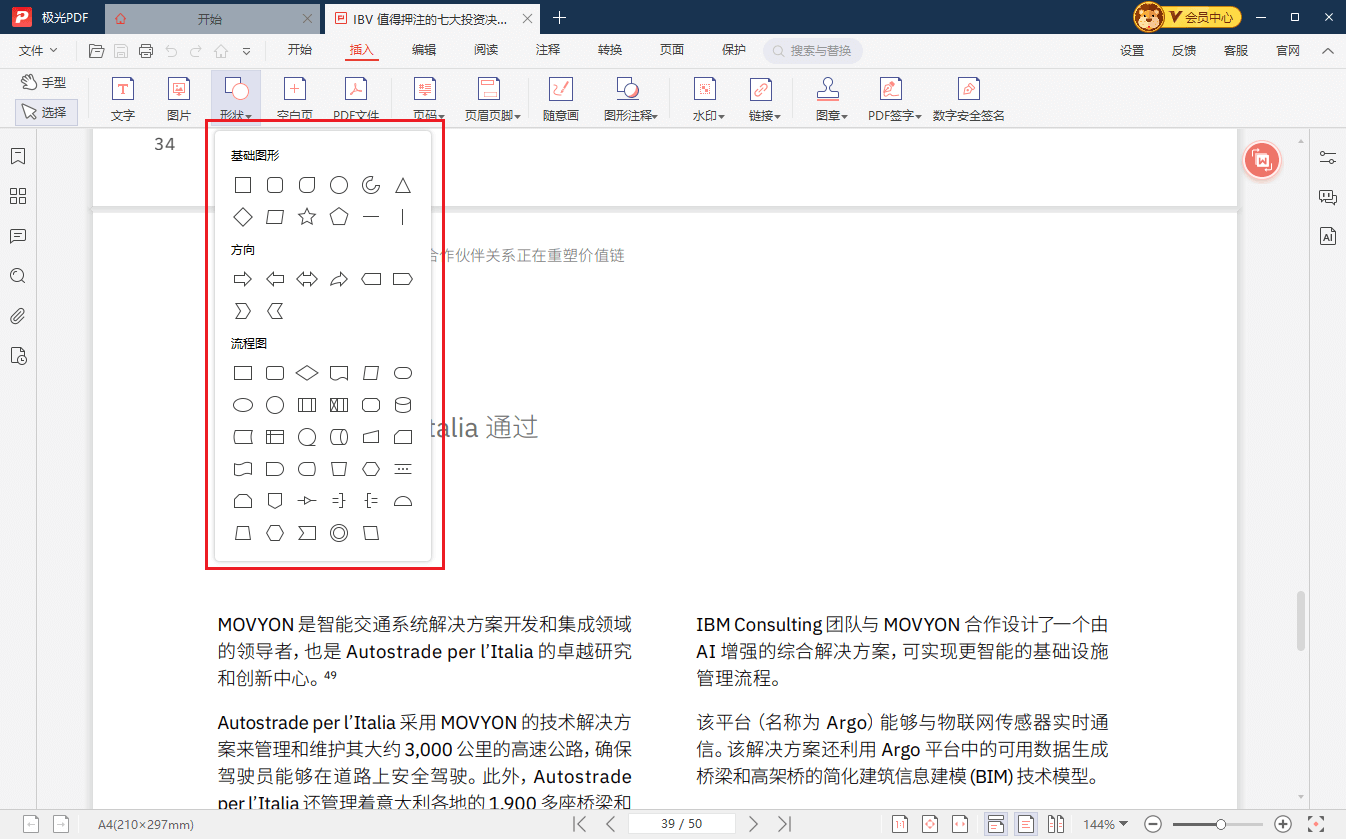Image resolution: width=1346 pixels, height=839 pixels.
Task: Open the attachments paperclip panel
Action: [17, 316]
